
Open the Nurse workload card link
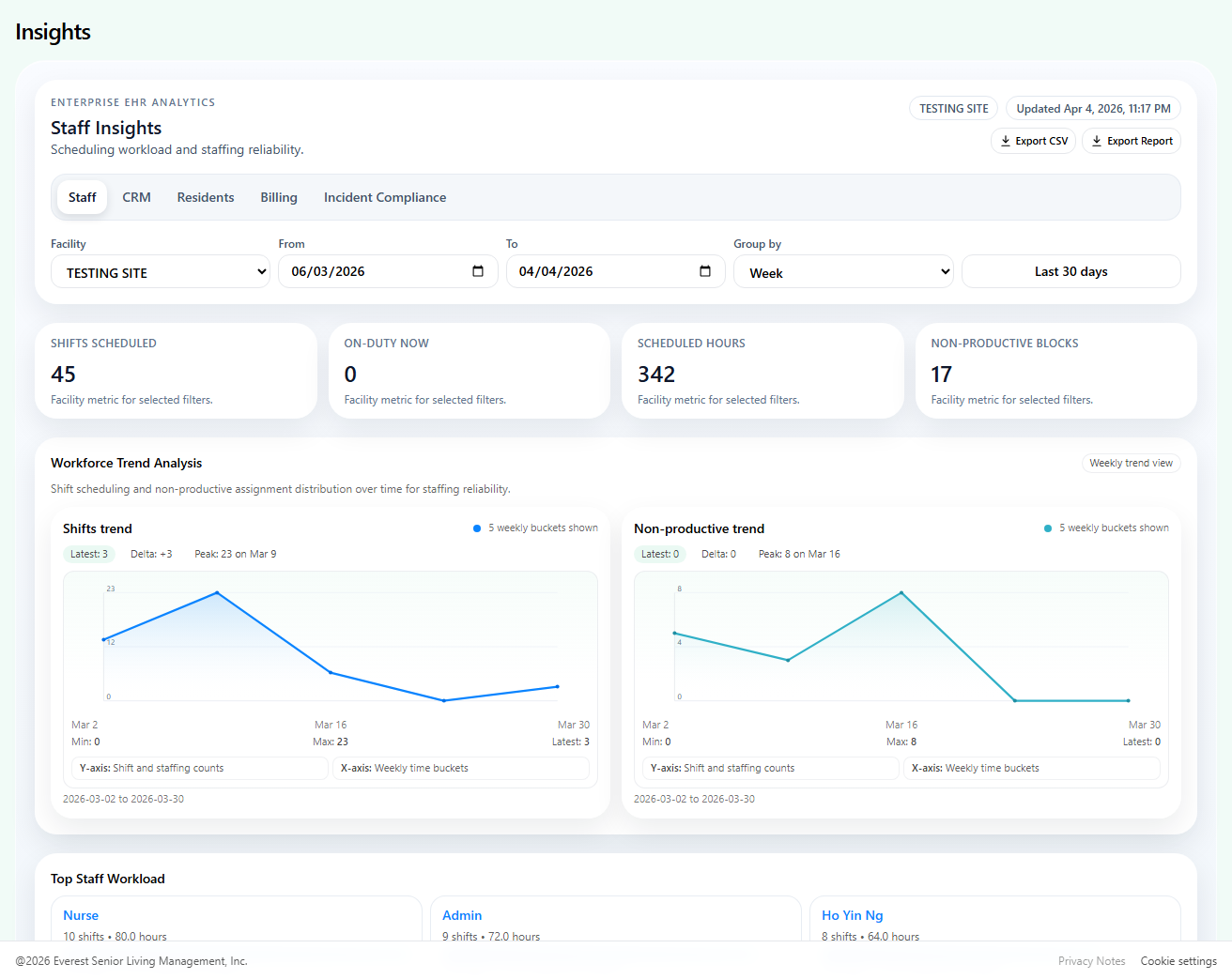[x=80, y=915]
